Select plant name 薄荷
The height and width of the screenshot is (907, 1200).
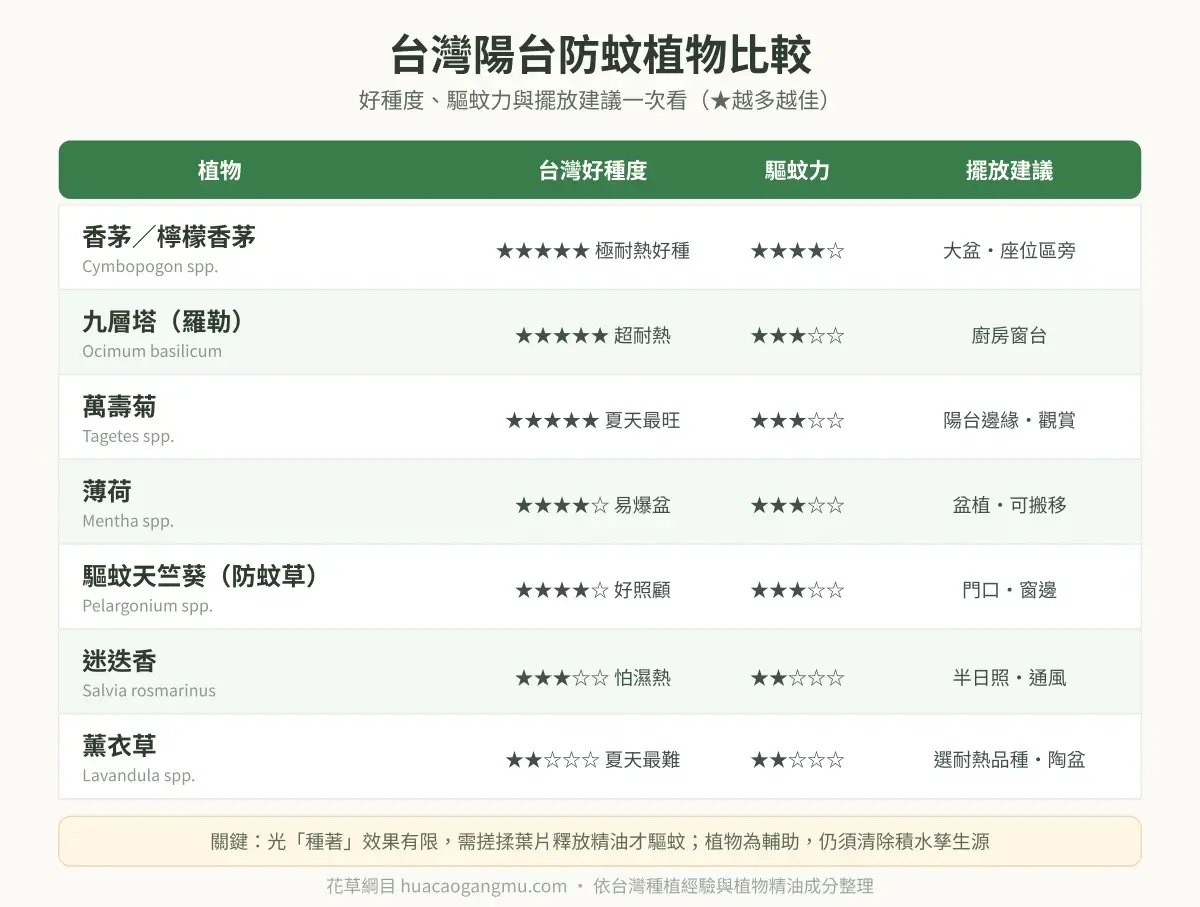[x=107, y=492]
